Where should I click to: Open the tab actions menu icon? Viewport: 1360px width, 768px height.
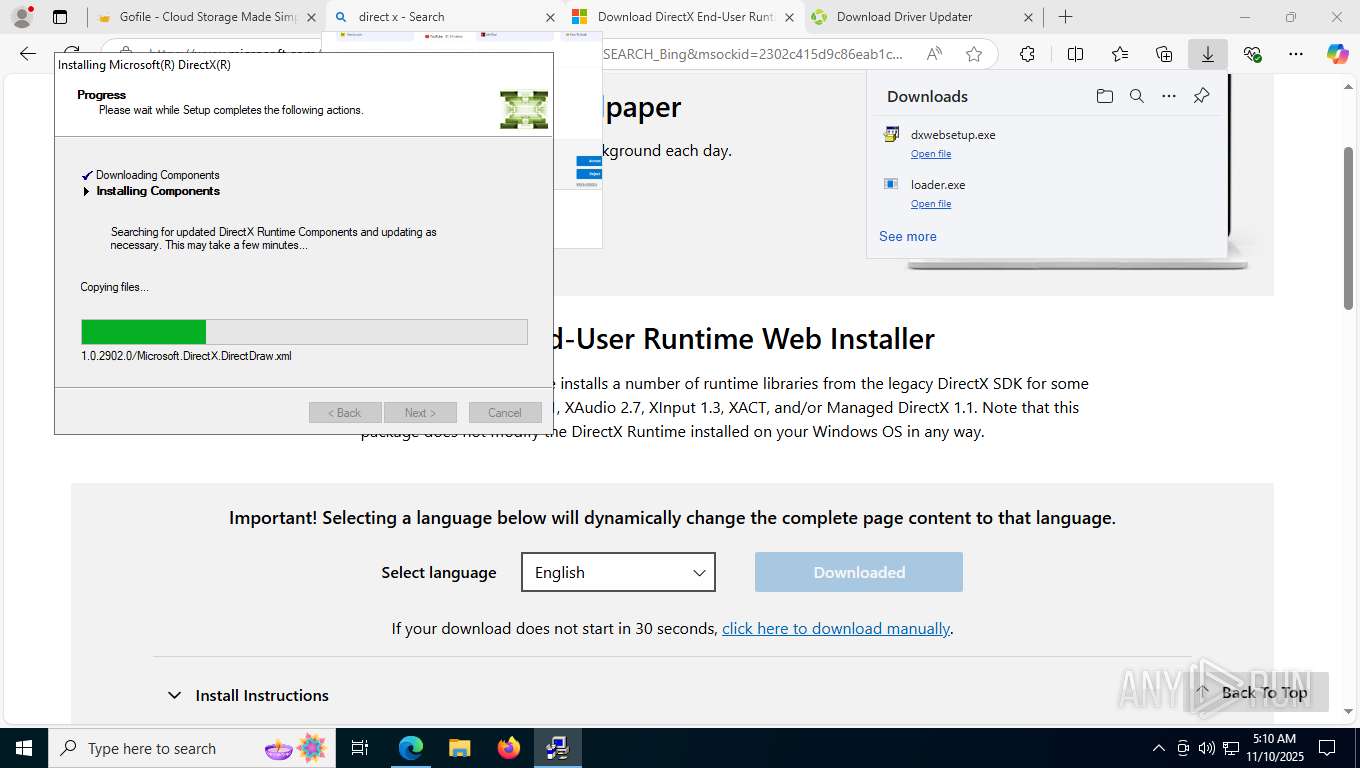click(60, 17)
